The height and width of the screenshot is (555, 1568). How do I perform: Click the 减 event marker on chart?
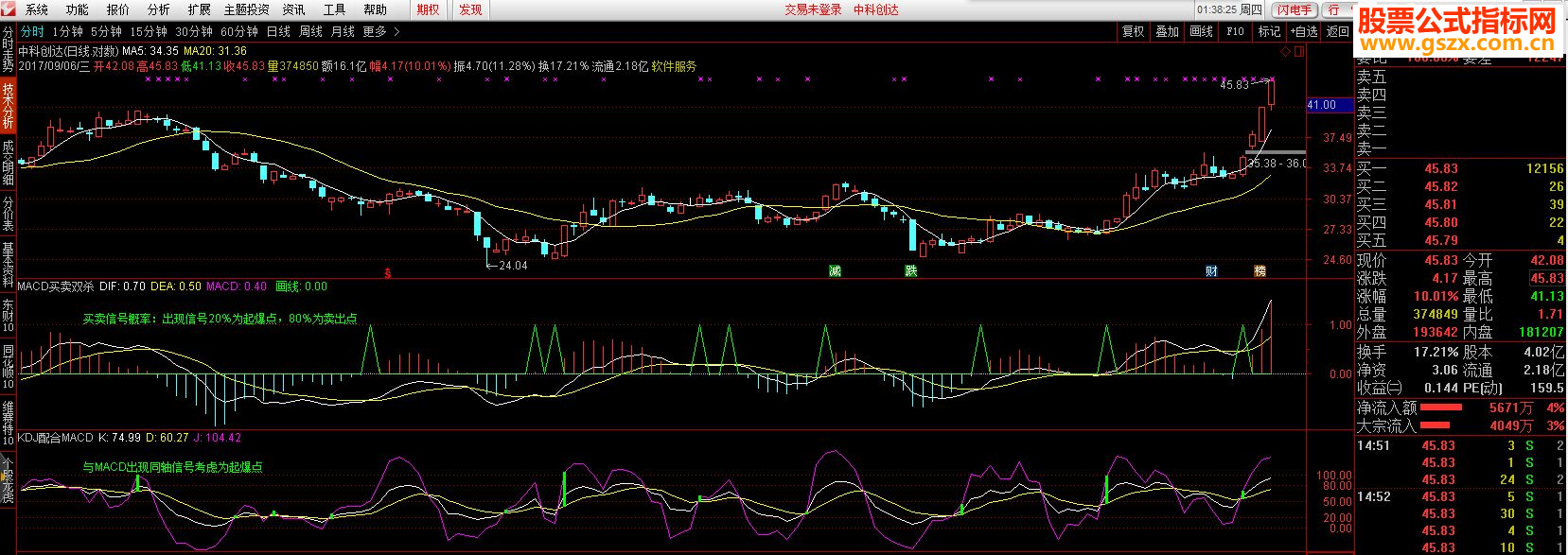coord(835,271)
